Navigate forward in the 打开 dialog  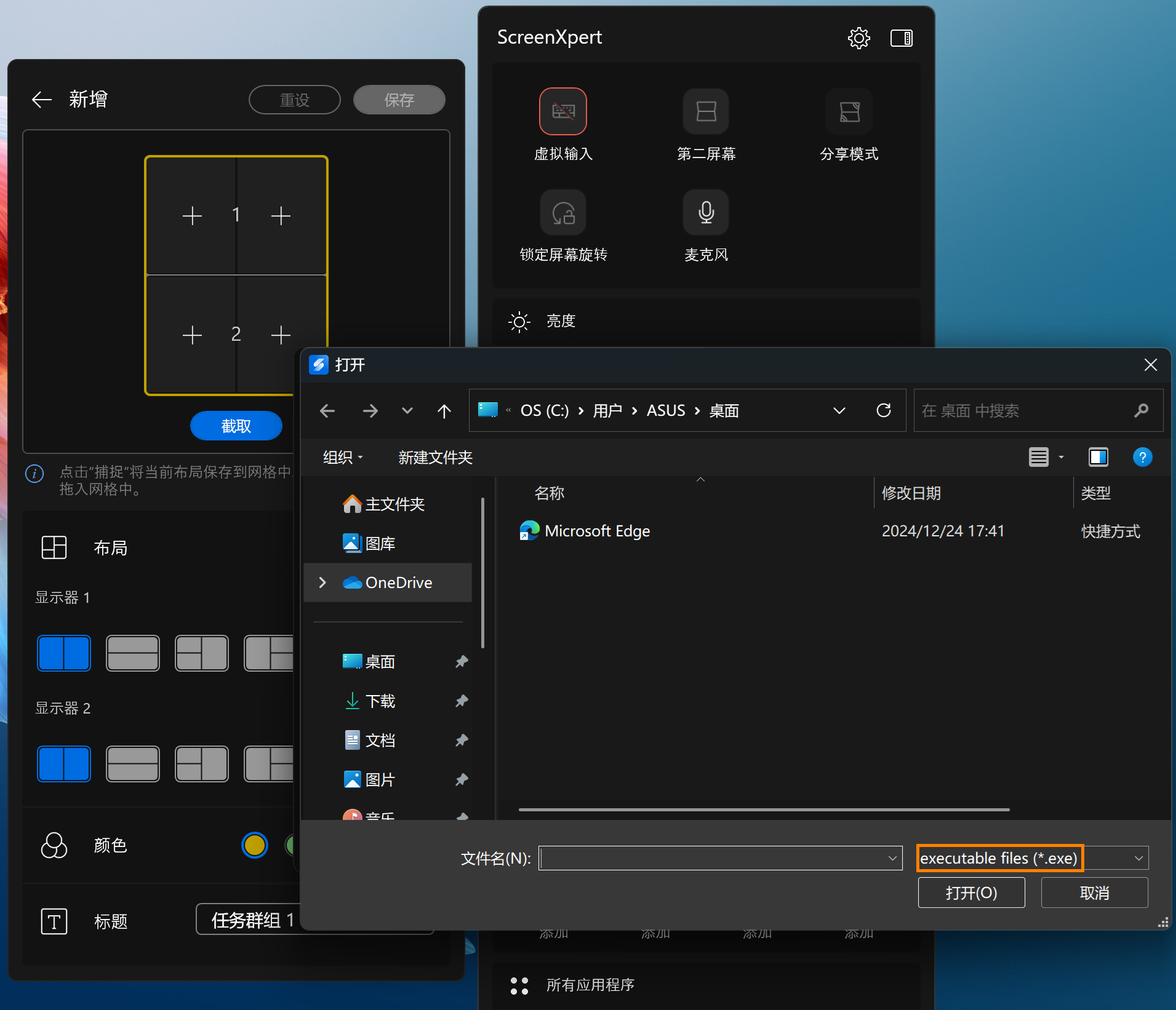coord(370,410)
